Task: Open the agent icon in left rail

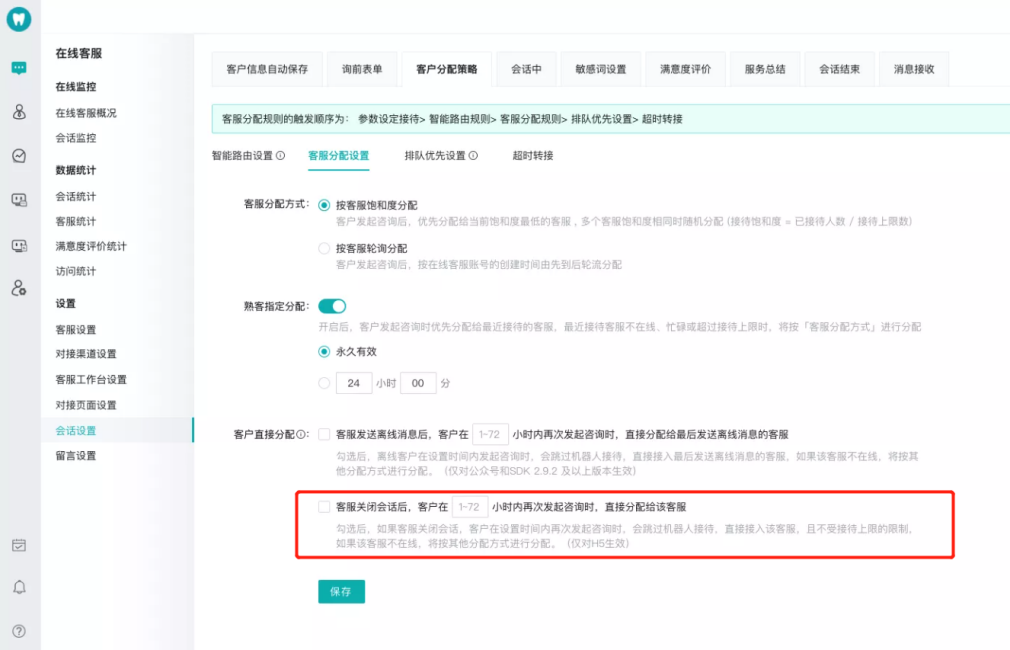Action: [x=19, y=112]
